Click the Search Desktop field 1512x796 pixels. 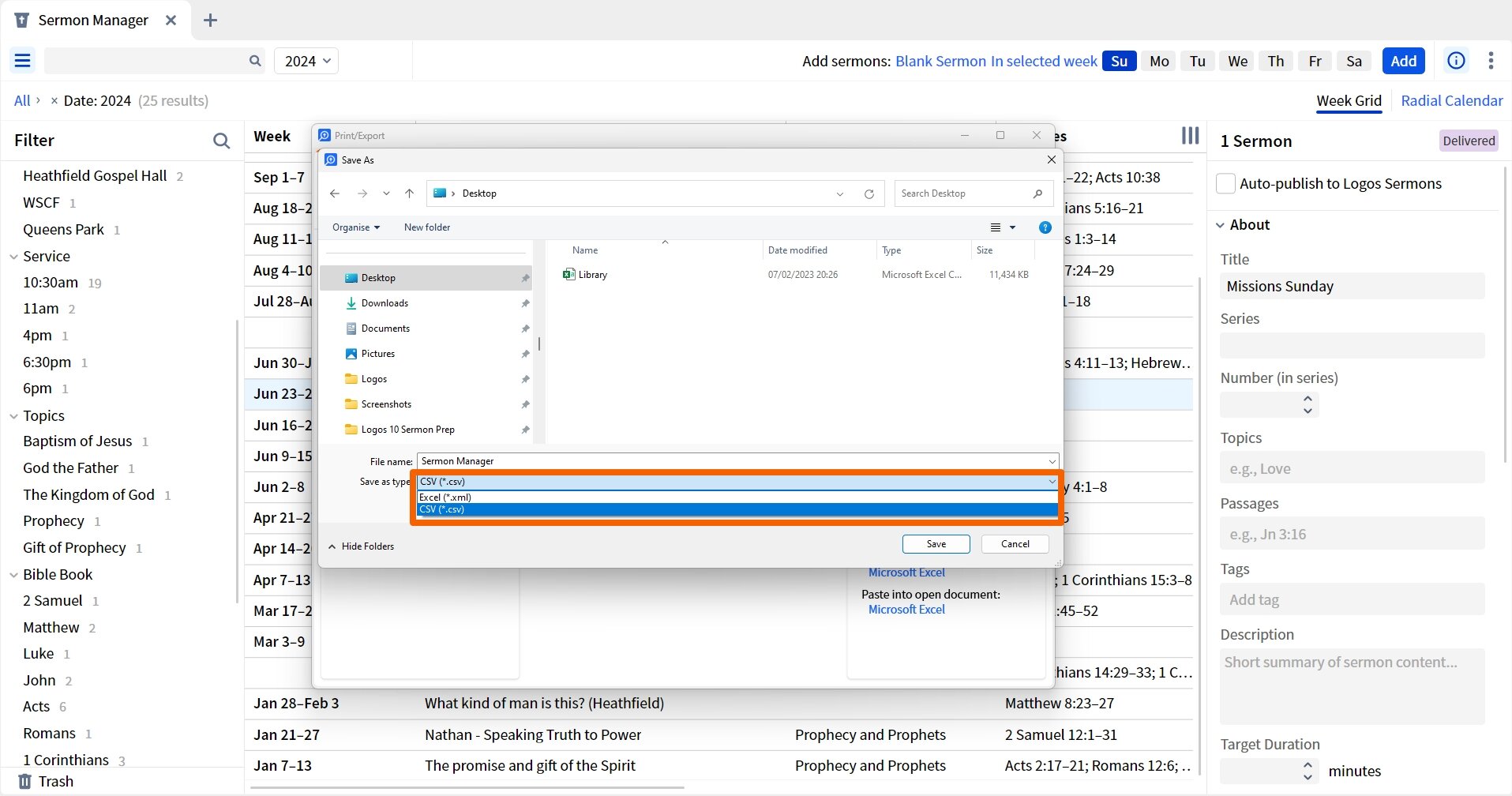[x=974, y=193]
